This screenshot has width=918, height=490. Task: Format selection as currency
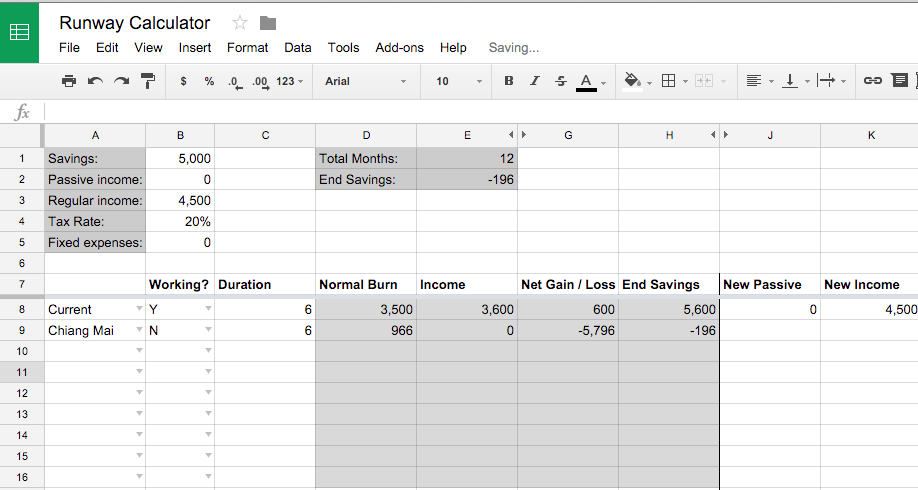click(x=183, y=81)
